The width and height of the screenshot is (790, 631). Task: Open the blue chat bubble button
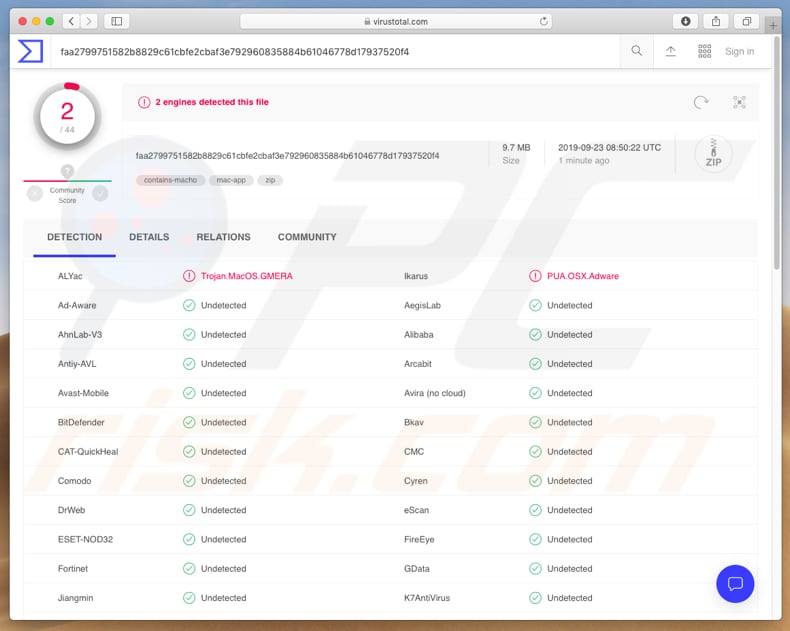(735, 584)
